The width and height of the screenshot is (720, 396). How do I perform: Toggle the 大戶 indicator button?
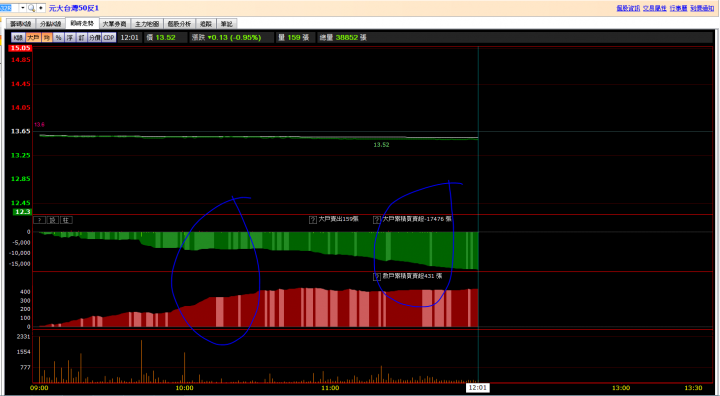point(33,38)
